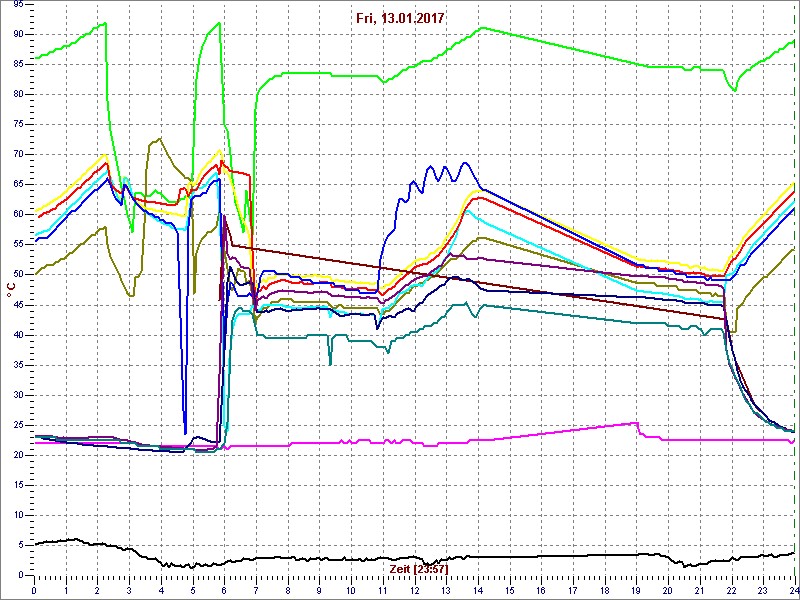The height and width of the screenshot is (600, 800).
Task: Click the Zeit [23:57] time label
Action: [419, 568]
